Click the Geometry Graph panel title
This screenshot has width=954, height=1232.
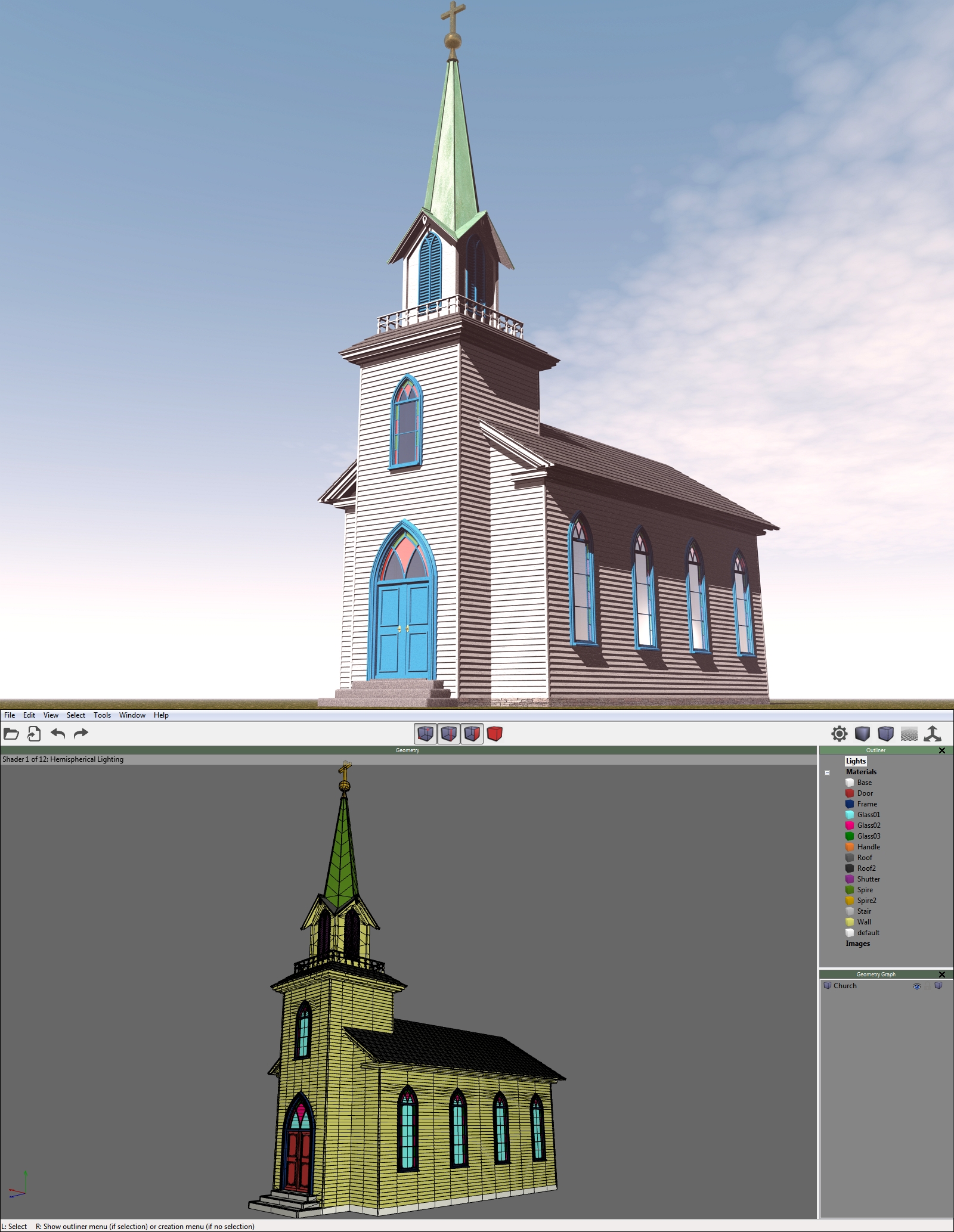pos(876,975)
